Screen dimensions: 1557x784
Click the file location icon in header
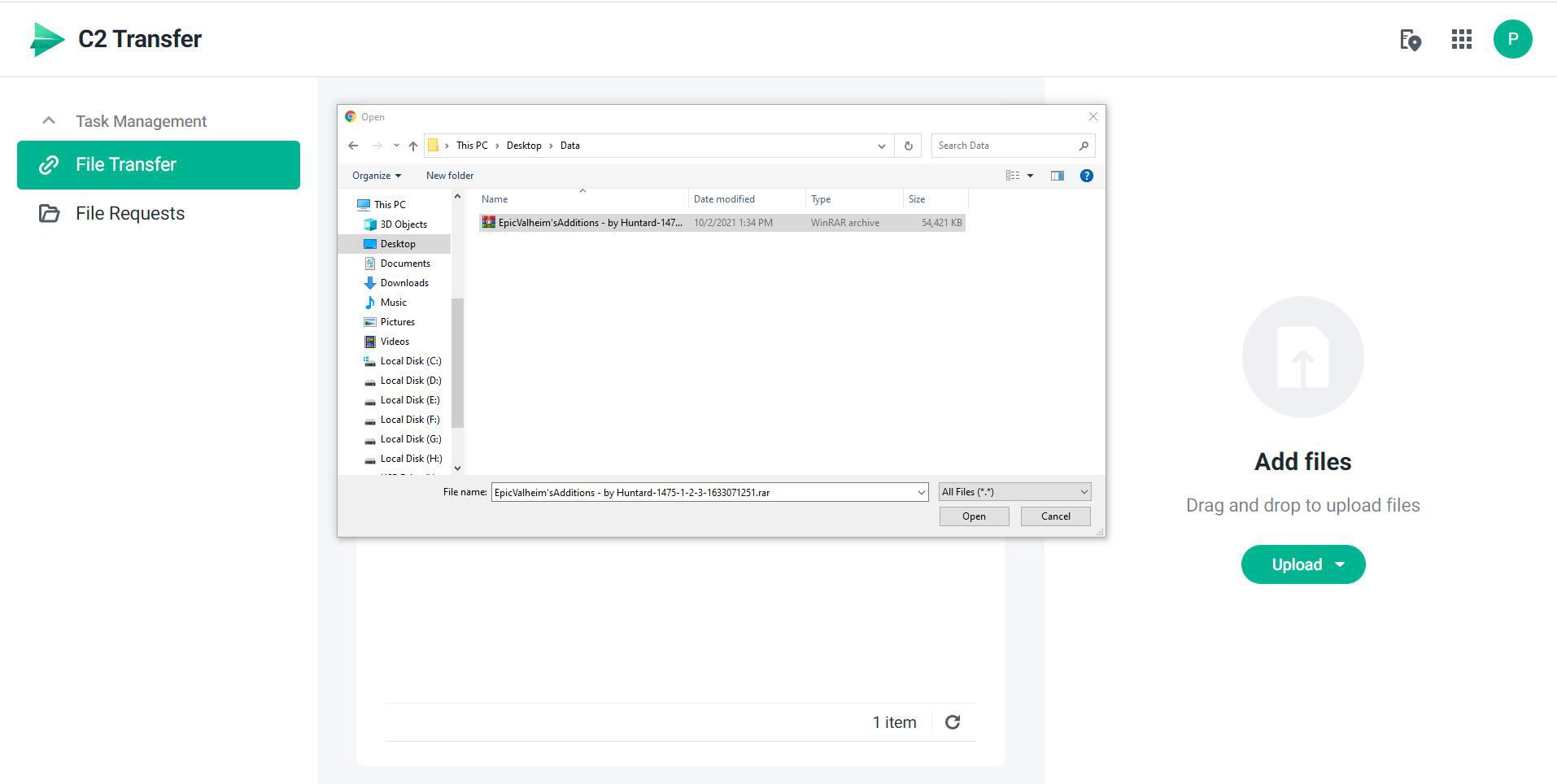pos(1410,39)
